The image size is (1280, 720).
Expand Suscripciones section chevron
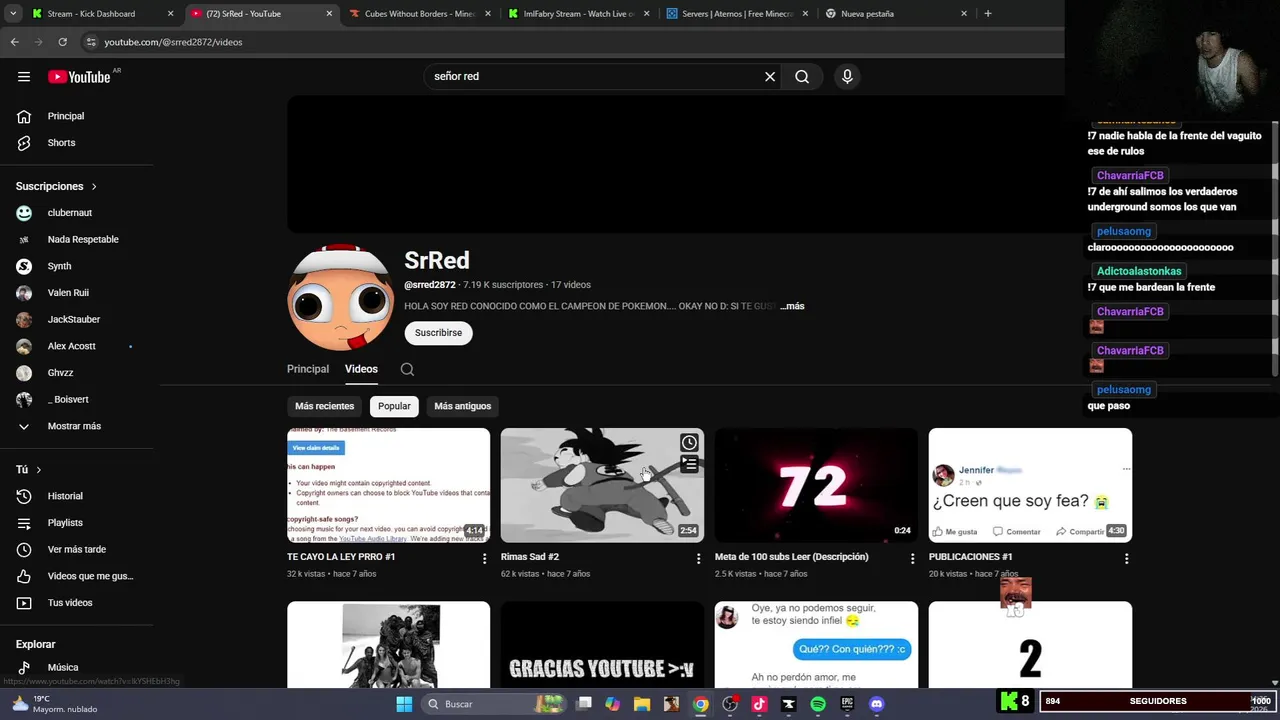94,187
